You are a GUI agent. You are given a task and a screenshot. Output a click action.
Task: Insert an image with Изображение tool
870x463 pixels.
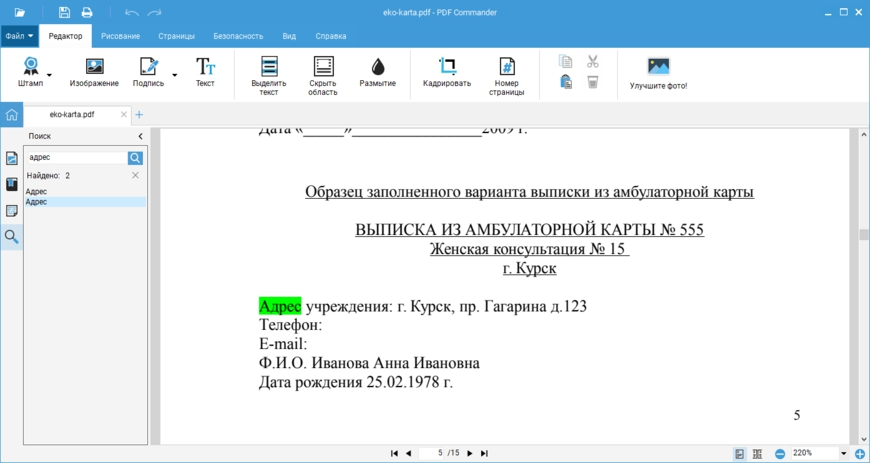click(94, 72)
